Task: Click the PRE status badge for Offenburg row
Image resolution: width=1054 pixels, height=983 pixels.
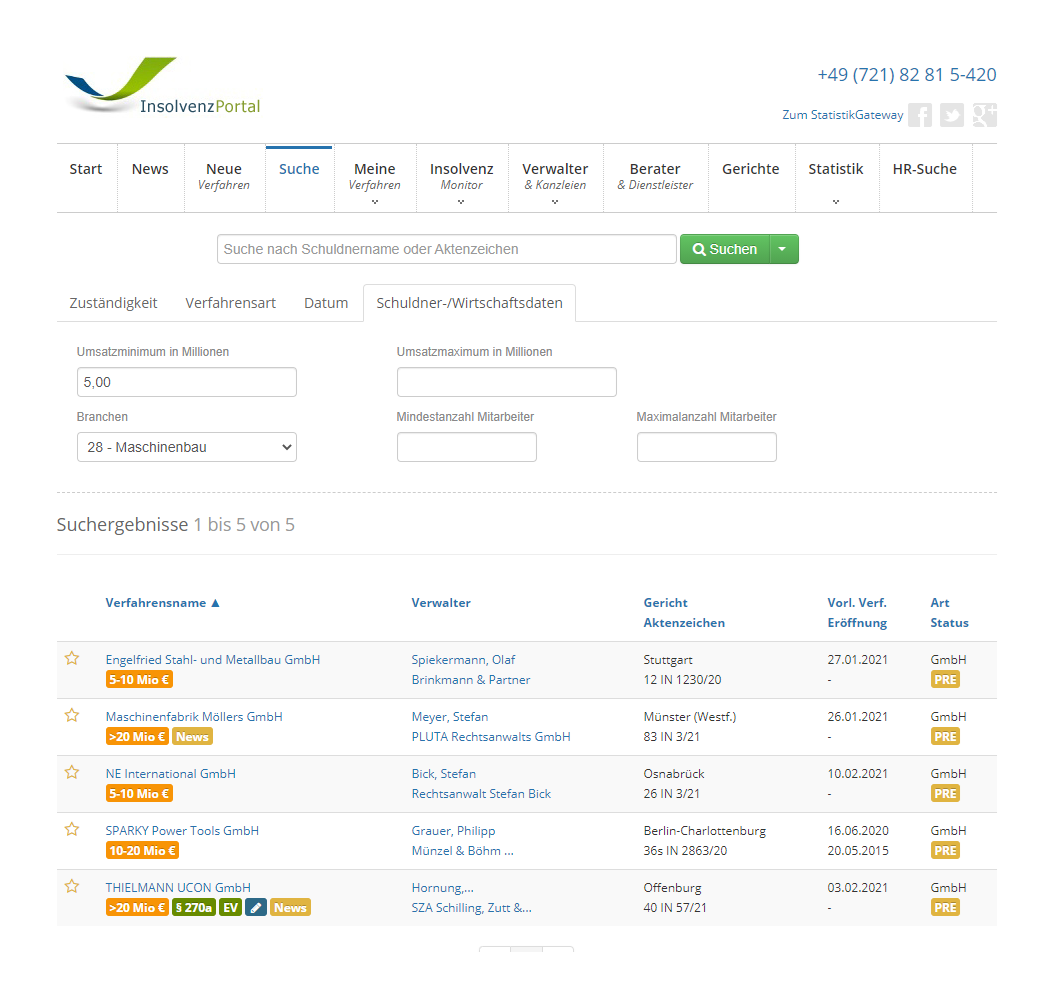Action: pyautogui.click(x=945, y=908)
